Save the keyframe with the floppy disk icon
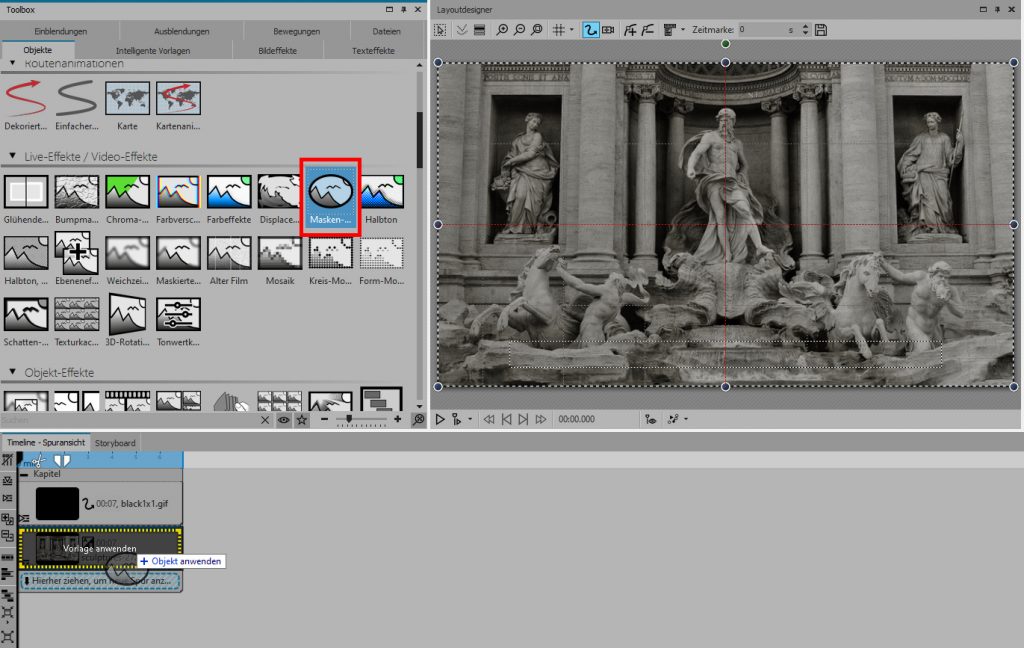The width and height of the screenshot is (1024, 648). tap(821, 30)
